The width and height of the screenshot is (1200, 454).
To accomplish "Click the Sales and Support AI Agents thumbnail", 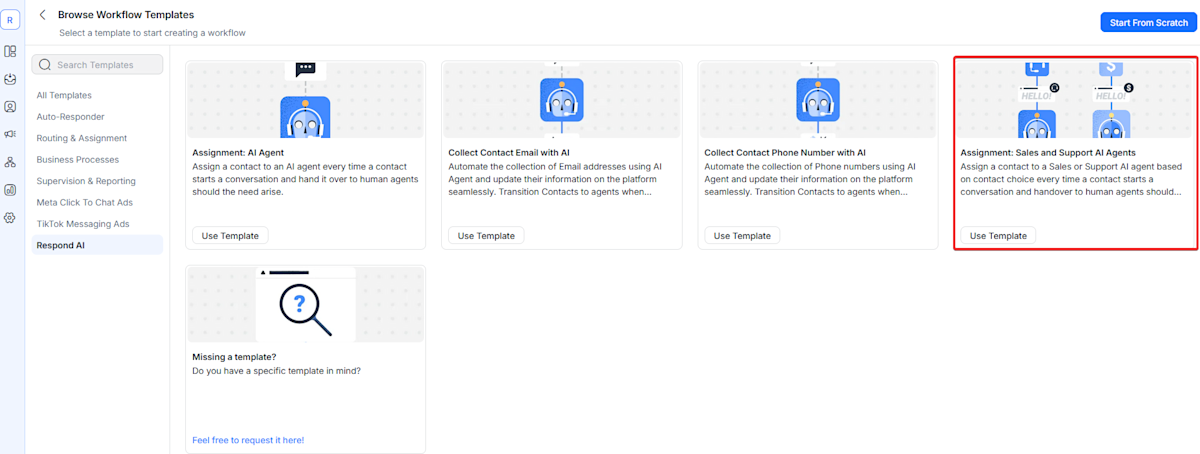I will pos(1076,100).
